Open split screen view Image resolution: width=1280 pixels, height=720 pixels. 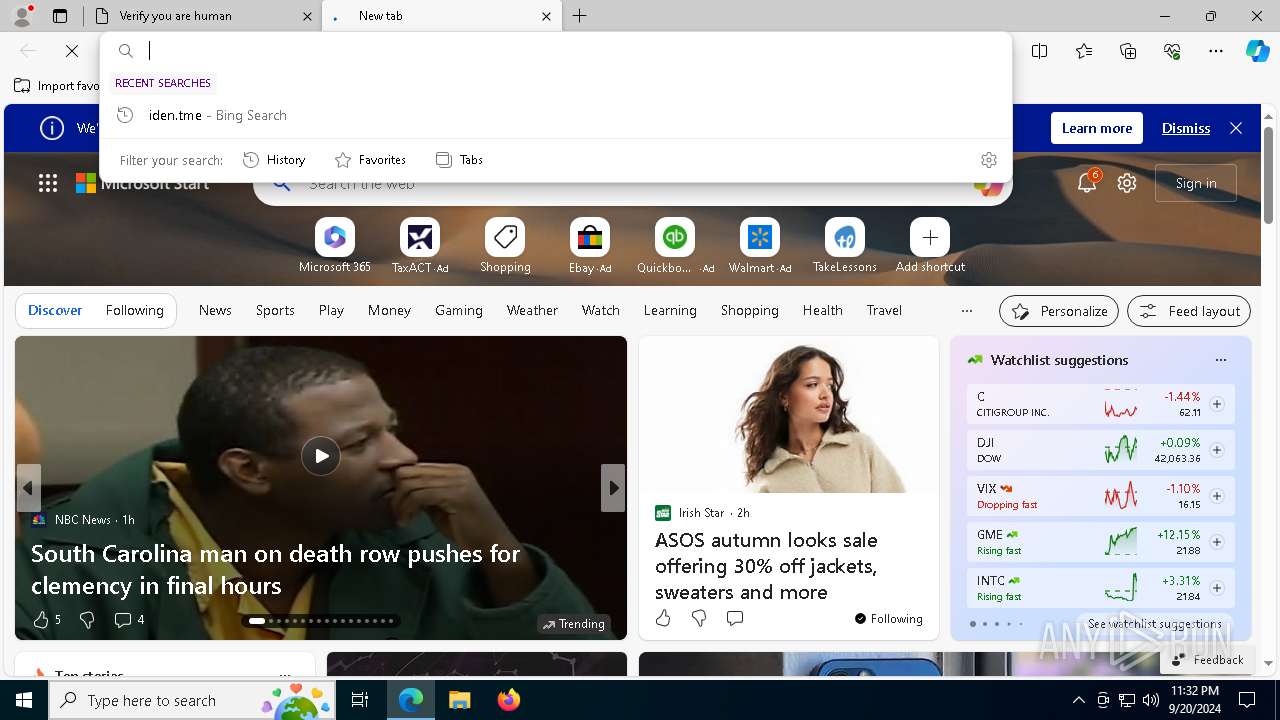(1040, 51)
